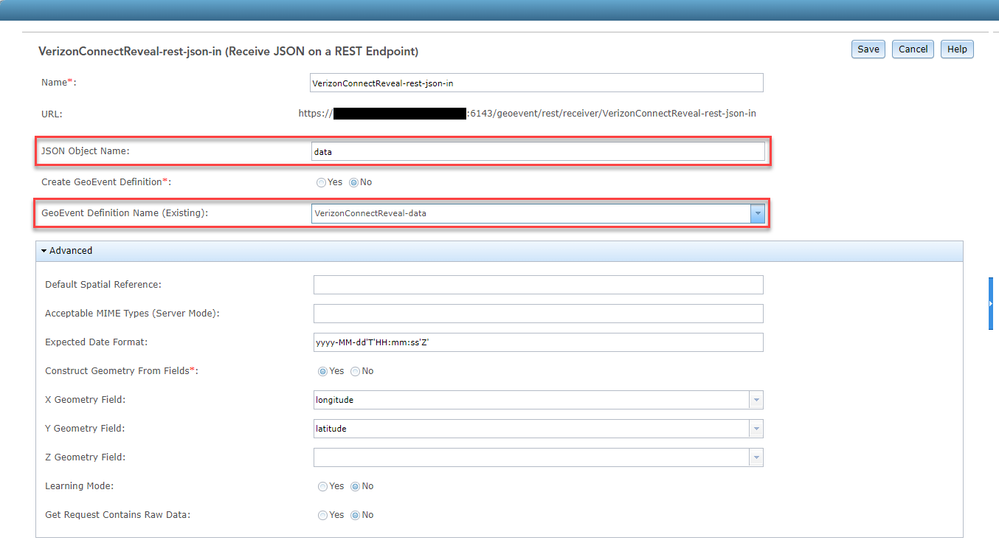
Task: Open the Help button
Action: point(956,49)
